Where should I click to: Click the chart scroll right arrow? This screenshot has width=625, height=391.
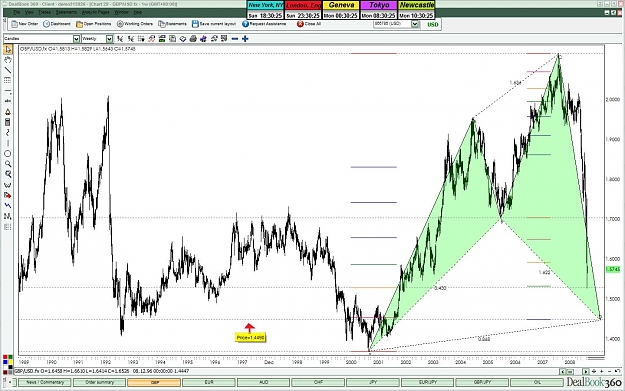(585, 371)
